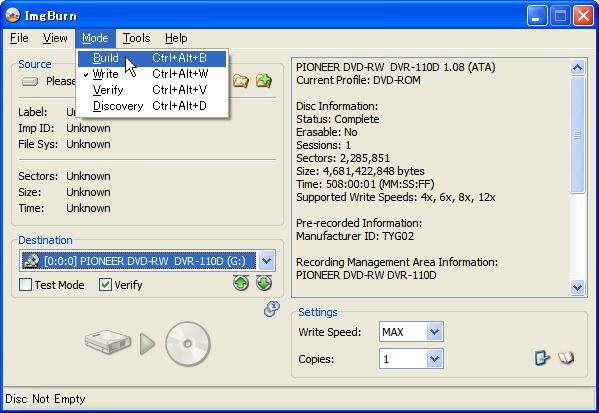Screen dimensions: 599x413
Task: Open the Tools menu
Action: [x=136, y=38]
